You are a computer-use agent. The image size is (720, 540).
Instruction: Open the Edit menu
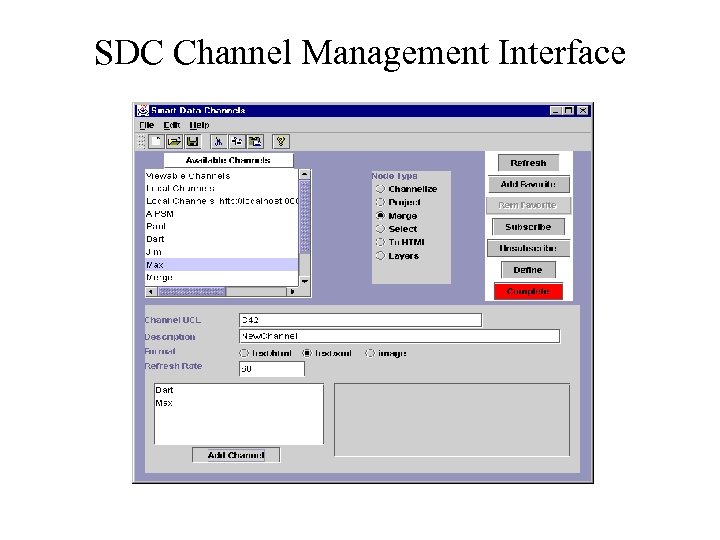[x=172, y=125]
